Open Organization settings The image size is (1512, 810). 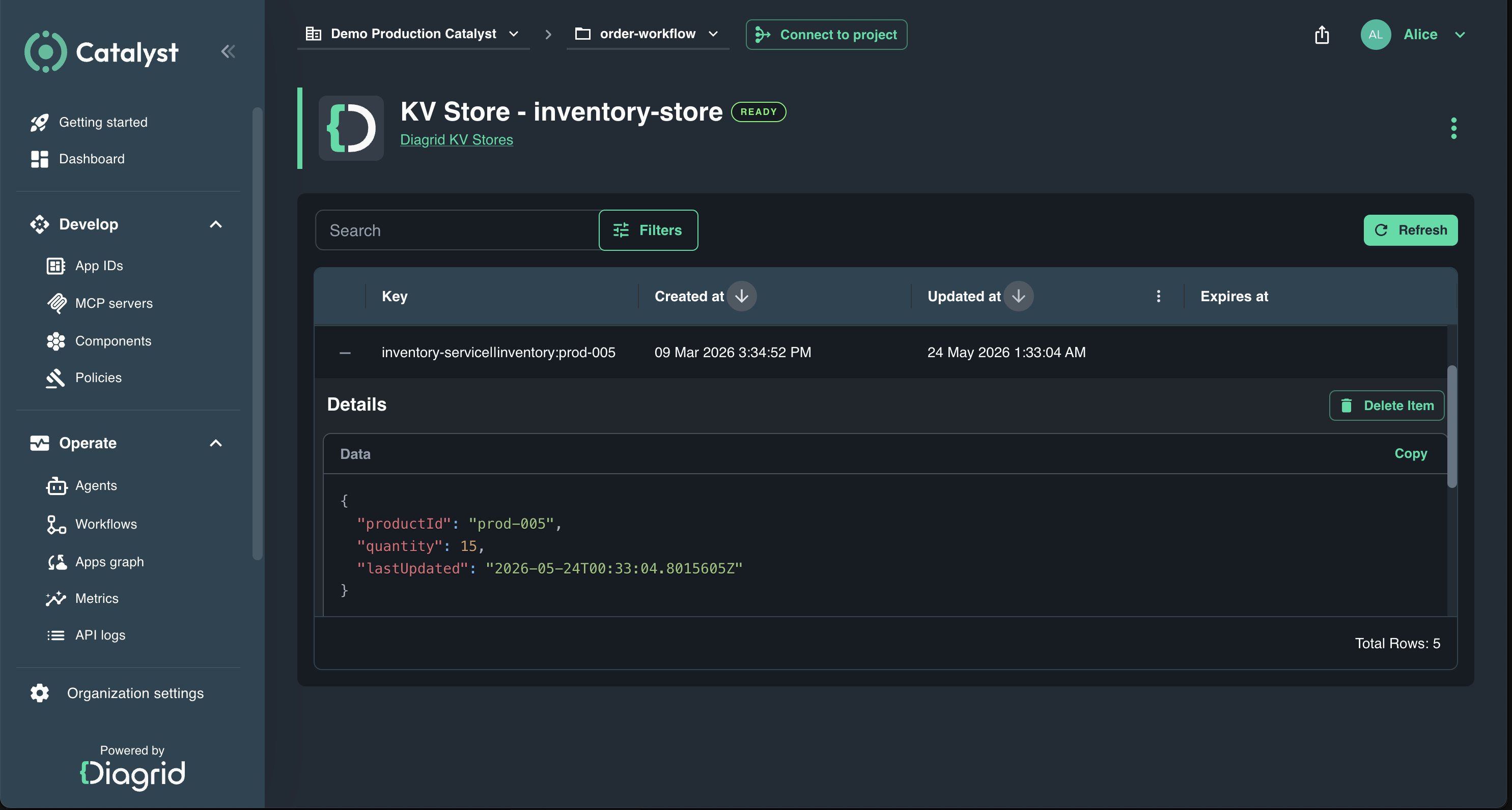tap(135, 692)
